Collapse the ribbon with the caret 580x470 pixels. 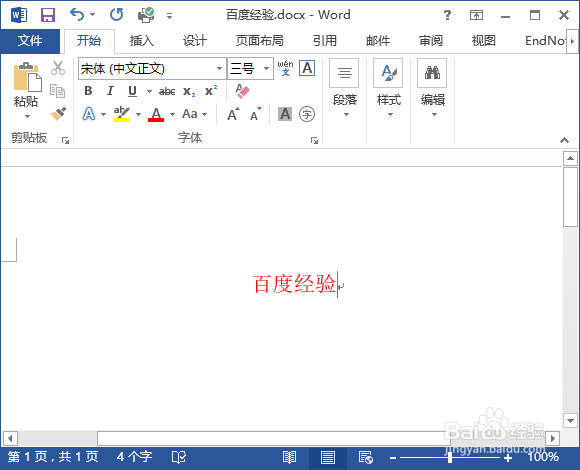(564, 140)
